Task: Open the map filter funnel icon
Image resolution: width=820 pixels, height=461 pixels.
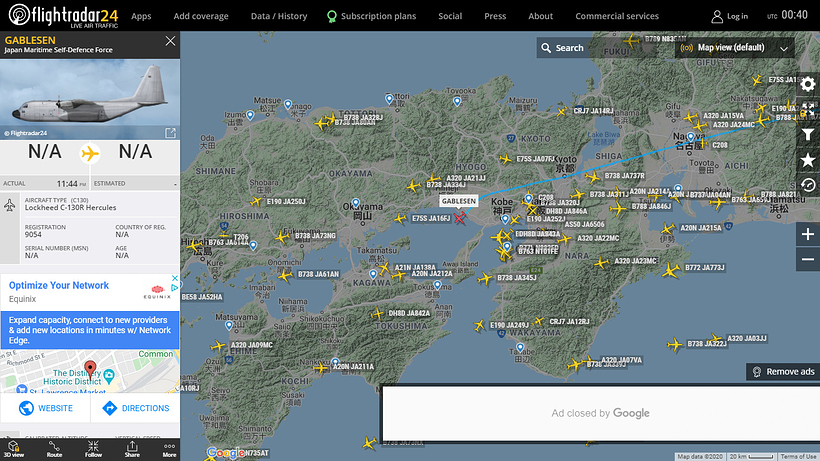Action: pos(808,135)
